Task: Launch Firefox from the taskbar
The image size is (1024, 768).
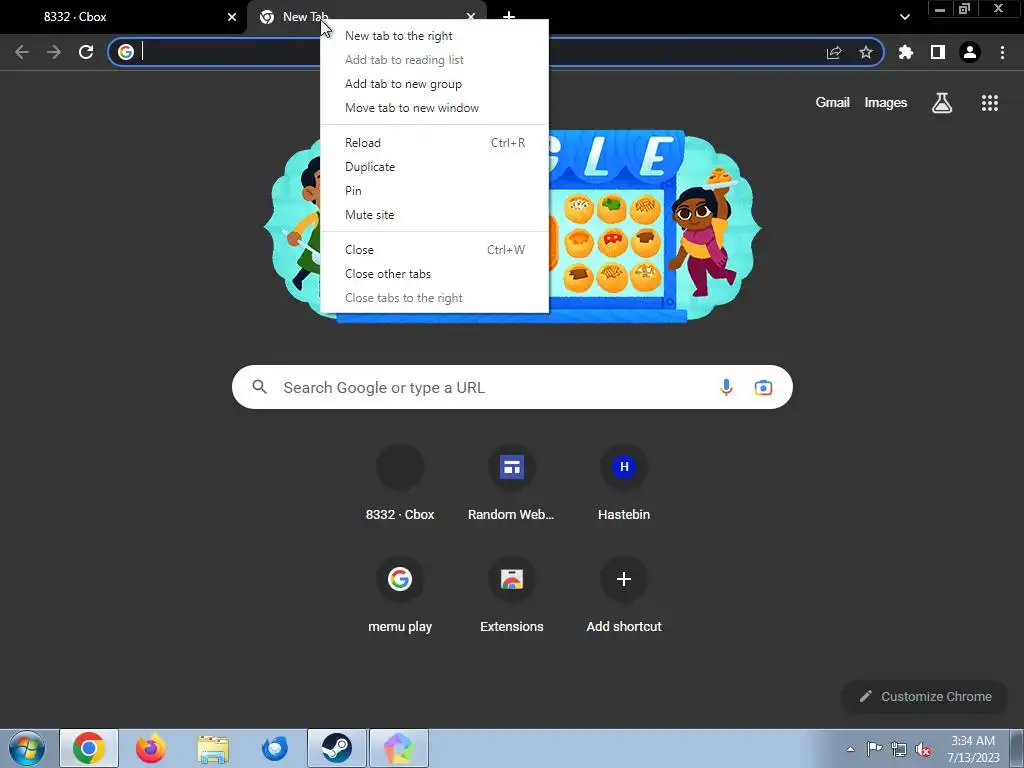Action: pyautogui.click(x=150, y=748)
